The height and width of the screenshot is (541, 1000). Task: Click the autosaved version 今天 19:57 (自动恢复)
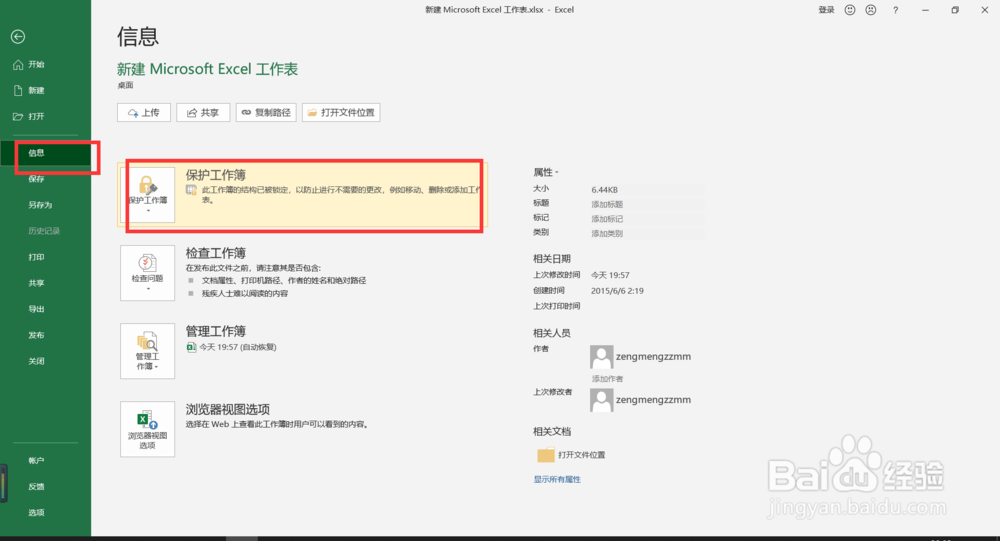tap(232, 348)
